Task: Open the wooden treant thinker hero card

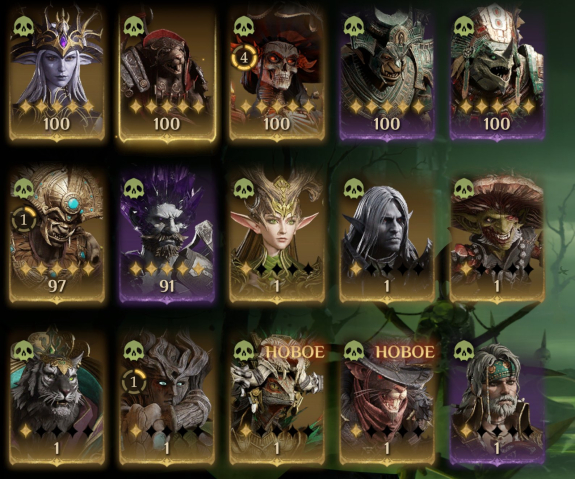Action: coord(166,398)
